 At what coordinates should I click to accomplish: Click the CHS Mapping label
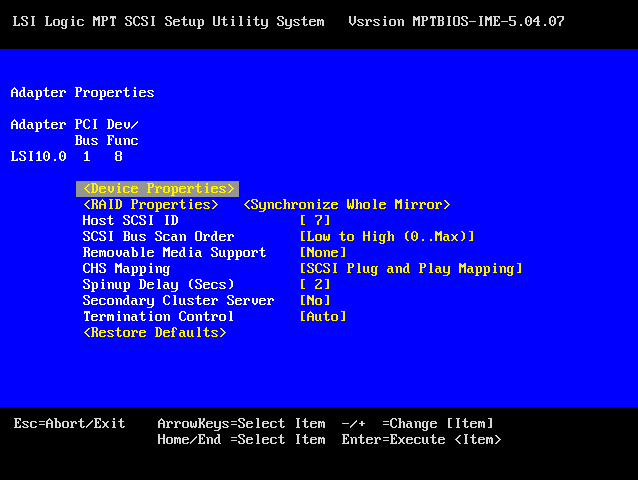126,269
